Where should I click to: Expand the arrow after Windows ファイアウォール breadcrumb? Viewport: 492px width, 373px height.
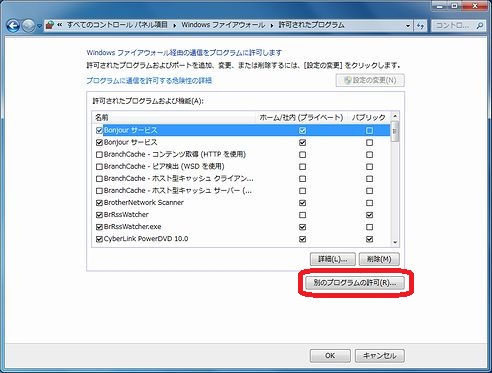tap(271, 25)
